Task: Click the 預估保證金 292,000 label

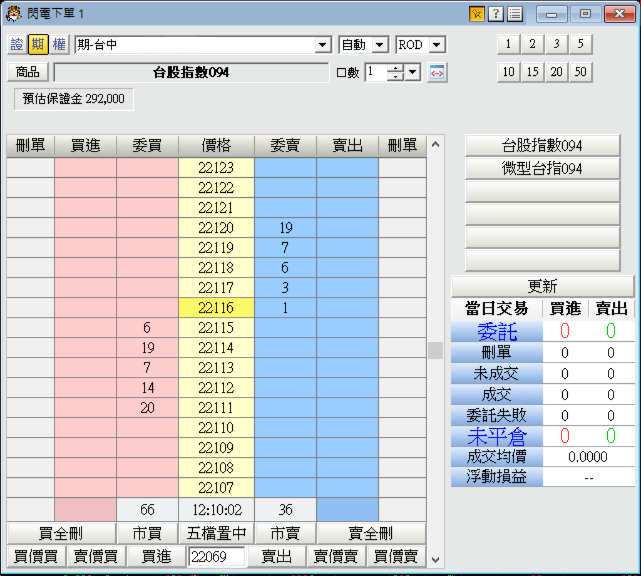Action: coord(74,99)
